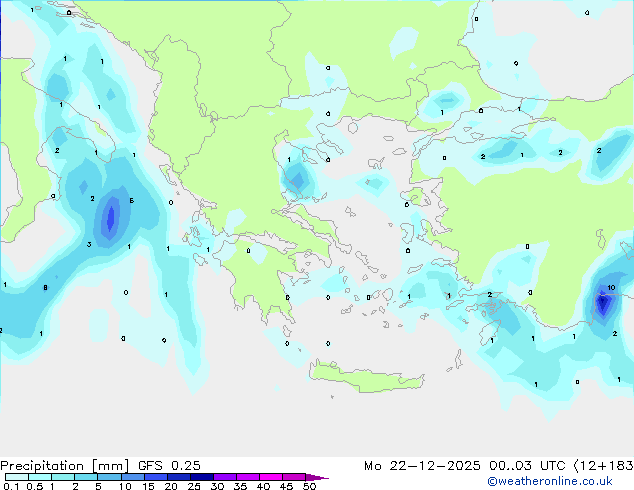Click the dark blue rain core west of Greece
This screenshot has width=634, height=490.
(110, 218)
